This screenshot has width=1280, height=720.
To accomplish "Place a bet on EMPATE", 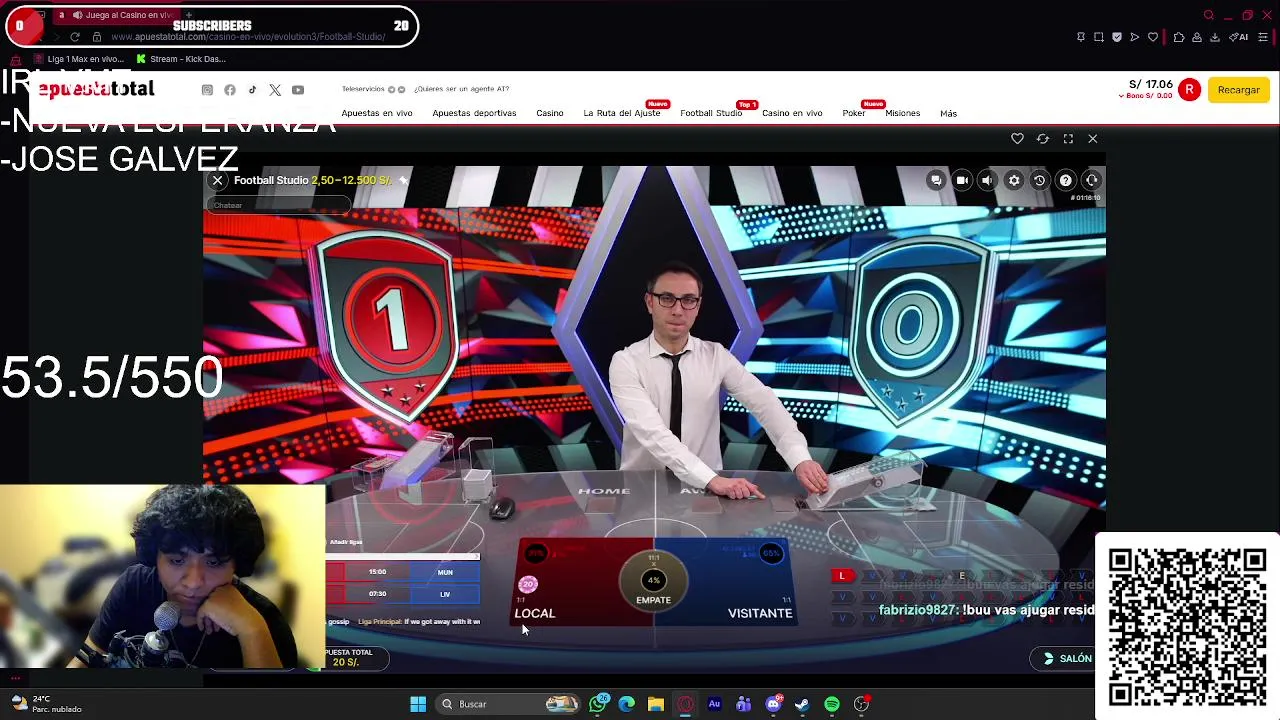I will pyautogui.click(x=653, y=582).
